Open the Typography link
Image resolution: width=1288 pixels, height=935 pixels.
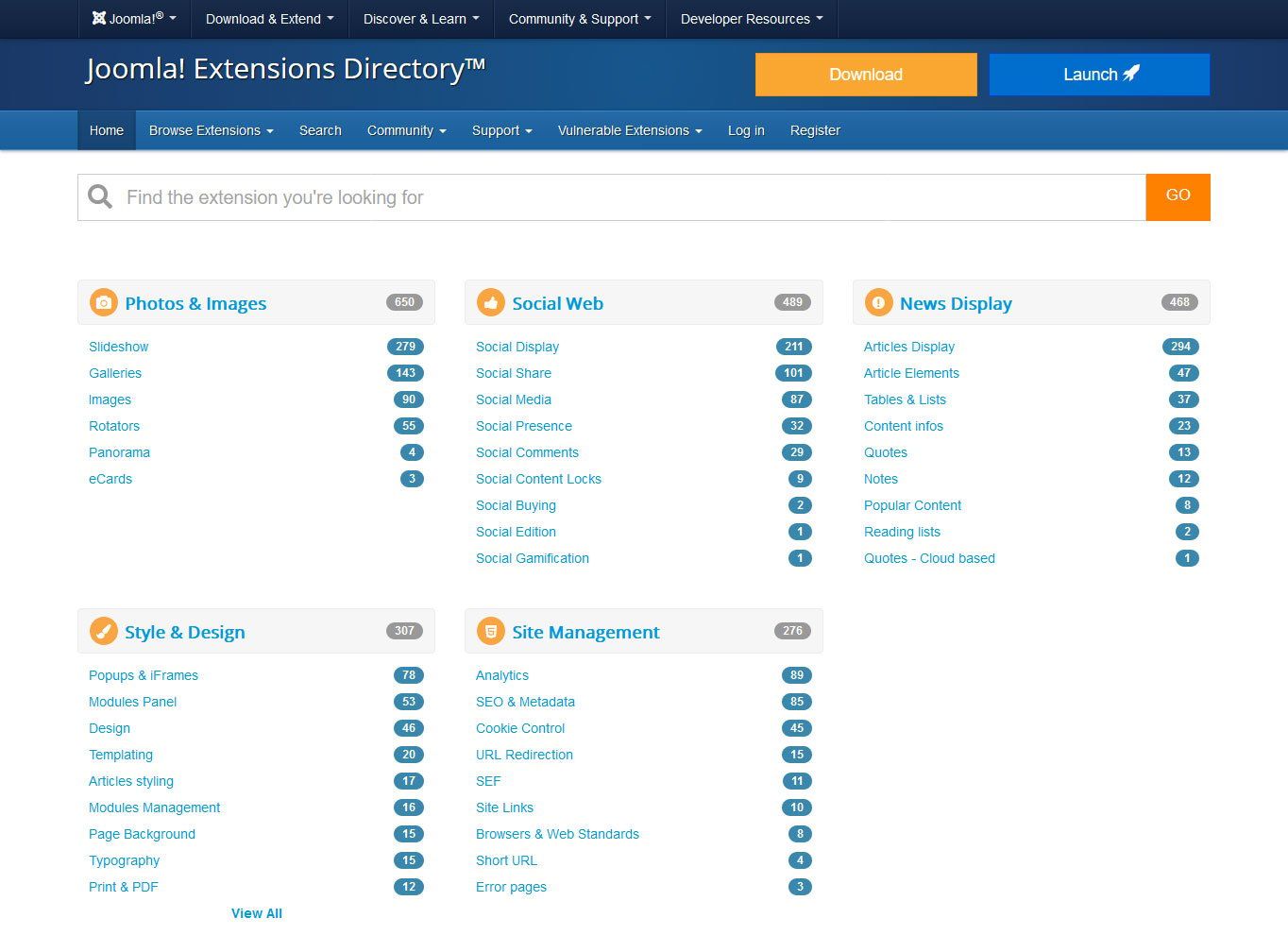tap(124, 860)
